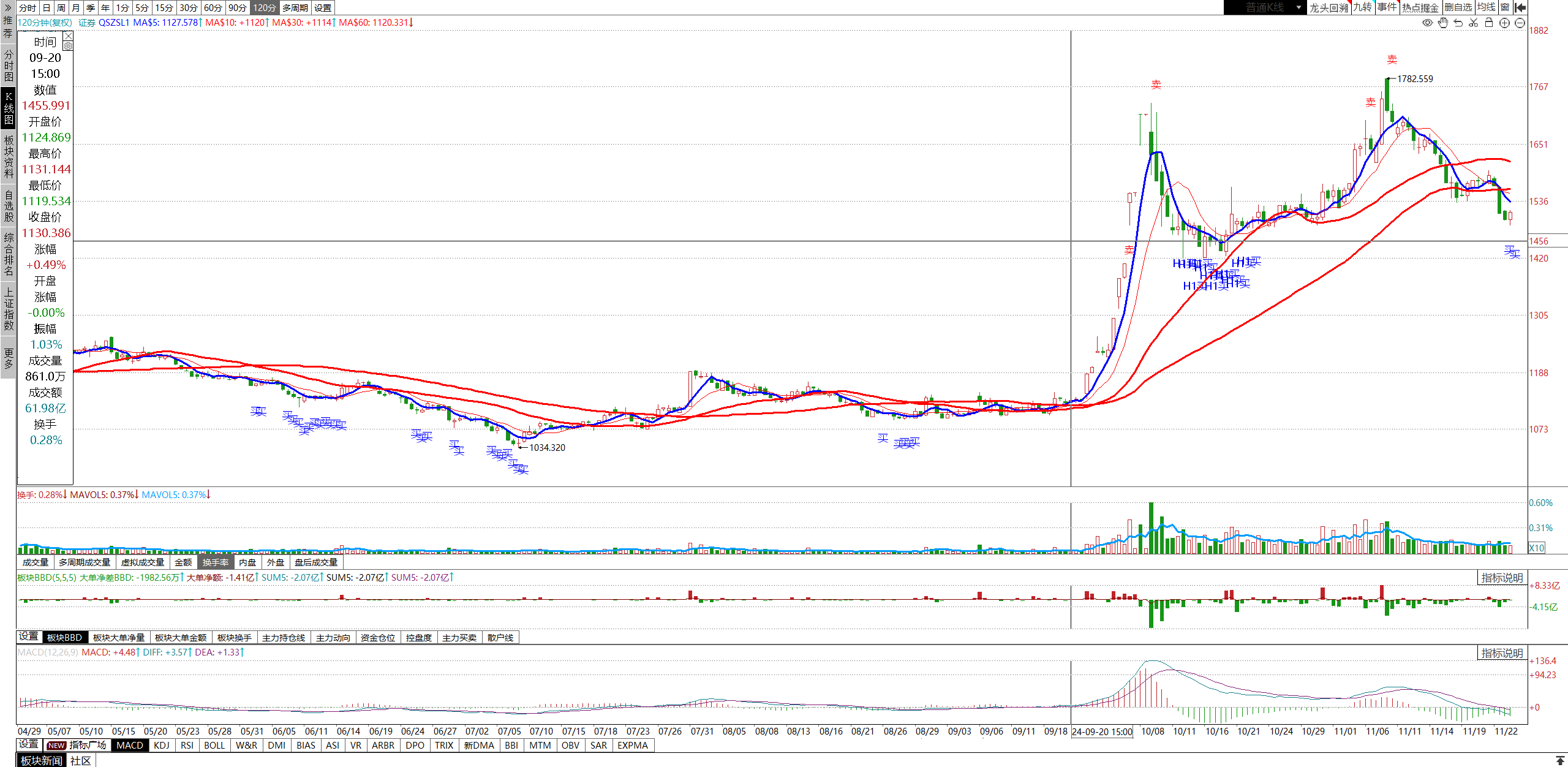The height and width of the screenshot is (767, 1568).
Task: Select the scissors cut tool icon
Action: pyautogui.click(x=1474, y=23)
